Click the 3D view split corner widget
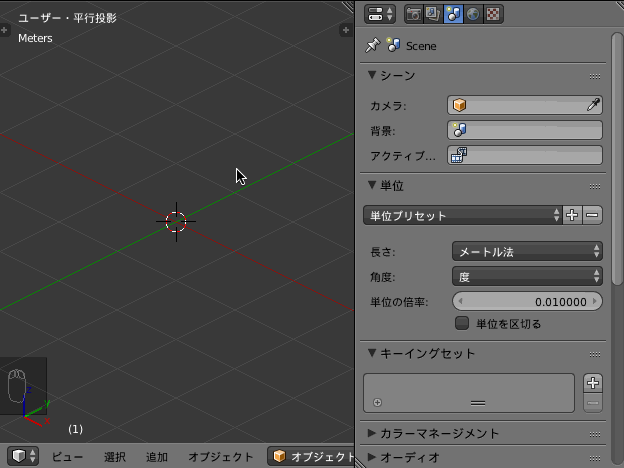Screen dimensions: 624x468 [x=348, y=6]
